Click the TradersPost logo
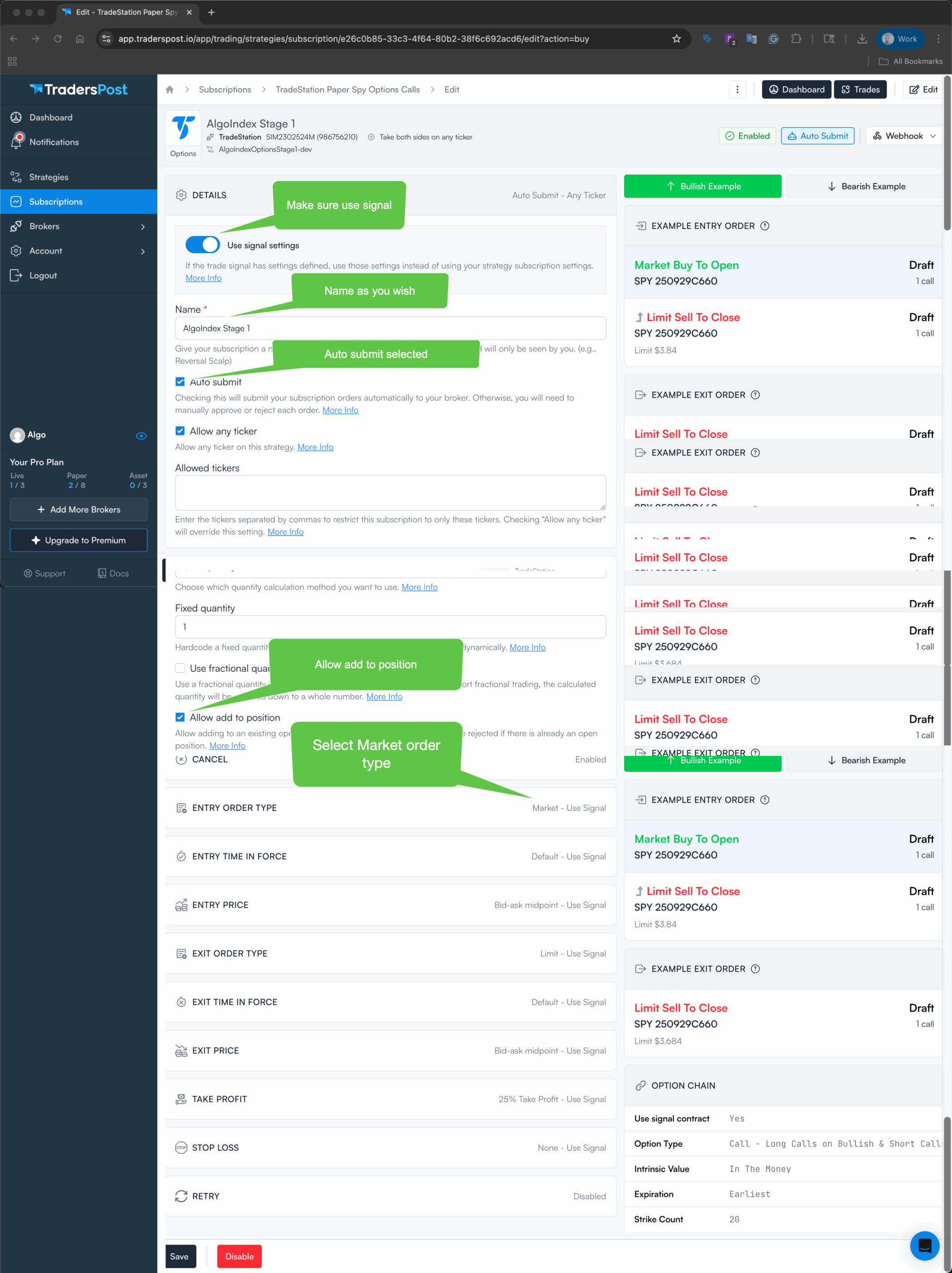This screenshot has height=1273, width=952. [79, 90]
